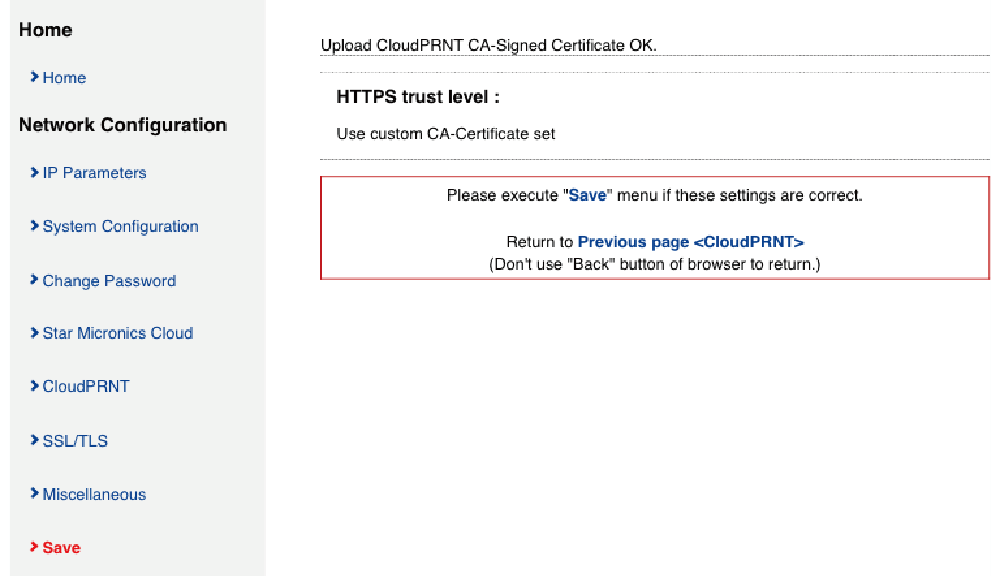Viewport: 1000px width, 576px height.
Task: Click the chevron icon beside Miscellaneous
Action: point(34,493)
